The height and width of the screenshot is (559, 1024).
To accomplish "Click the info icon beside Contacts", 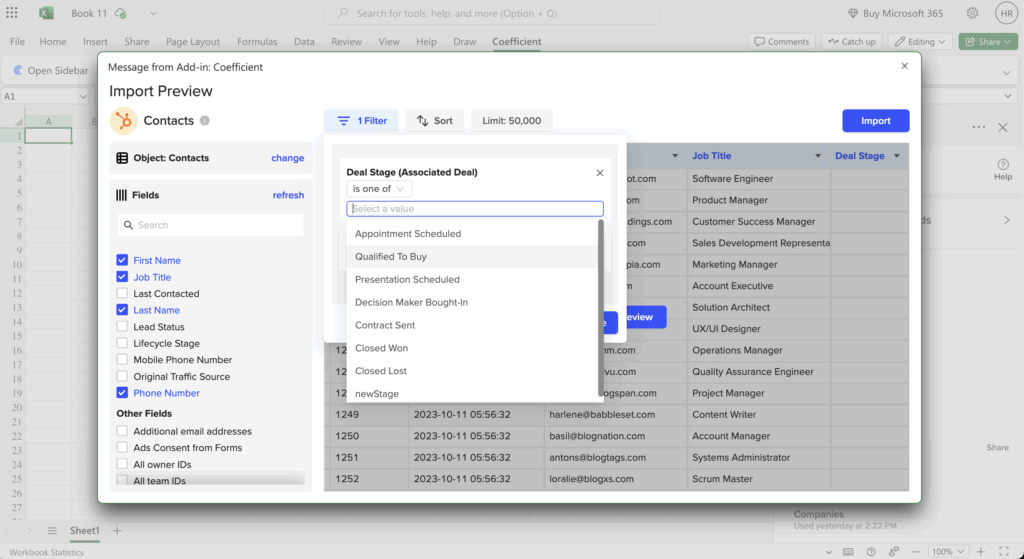I will tap(205, 121).
